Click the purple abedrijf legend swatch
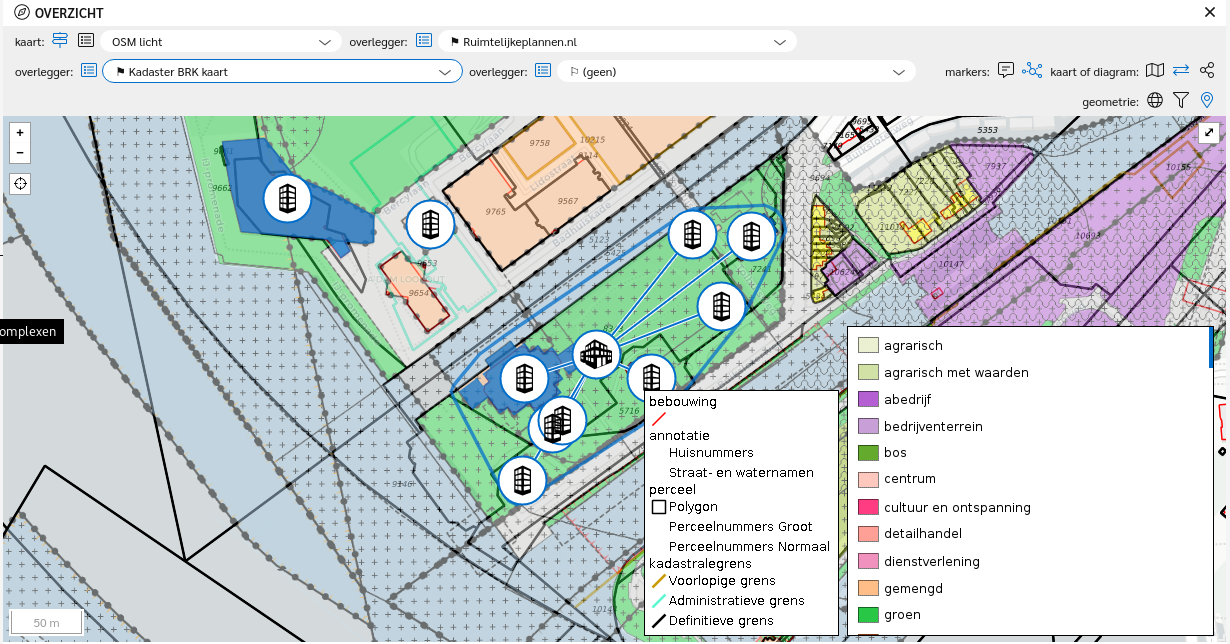Screen dimensions: 1230x644 click(868, 399)
